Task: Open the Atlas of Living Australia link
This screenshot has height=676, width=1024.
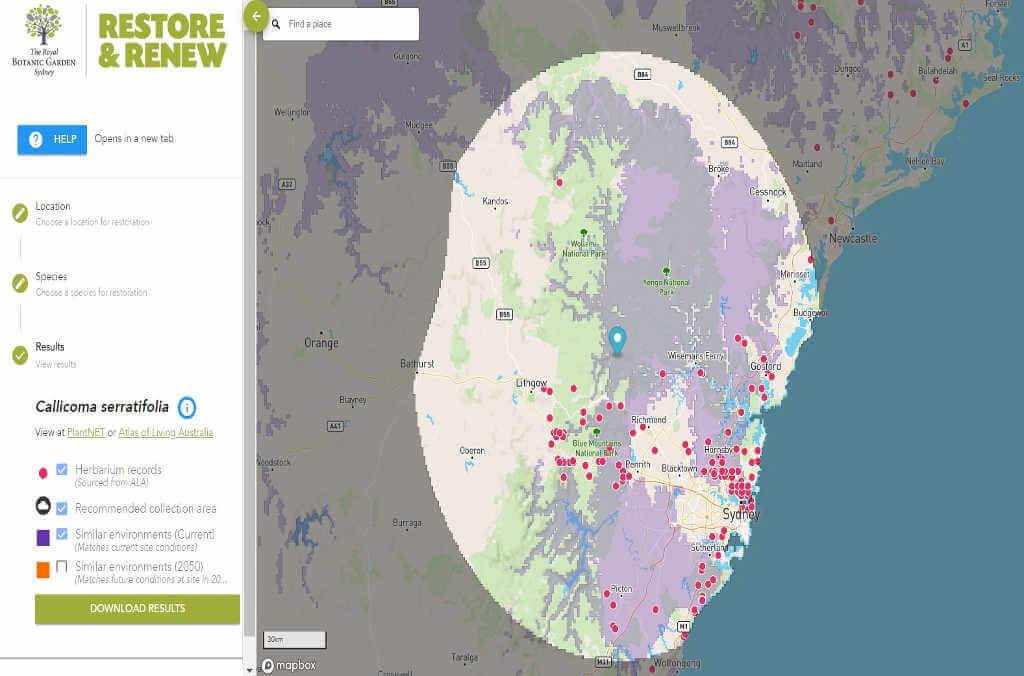Action: point(165,433)
